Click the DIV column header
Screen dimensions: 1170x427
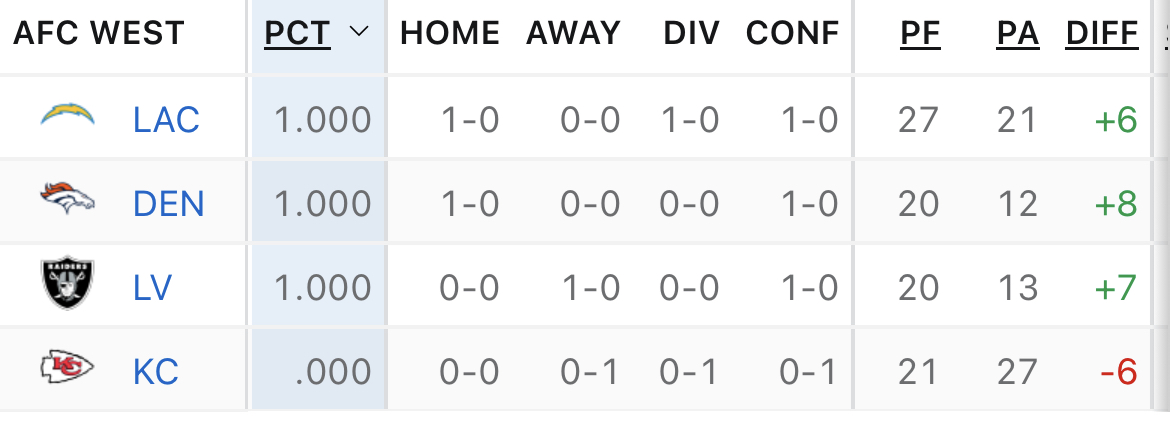tap(692, 33)
